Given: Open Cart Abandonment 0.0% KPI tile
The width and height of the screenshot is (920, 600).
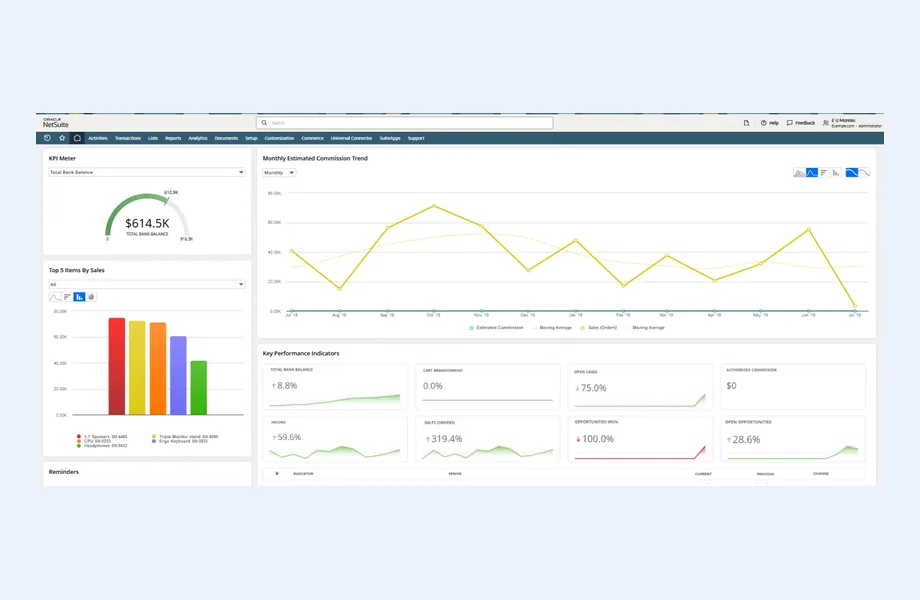Looking at the screenshot, I should [x=488, y=387].
